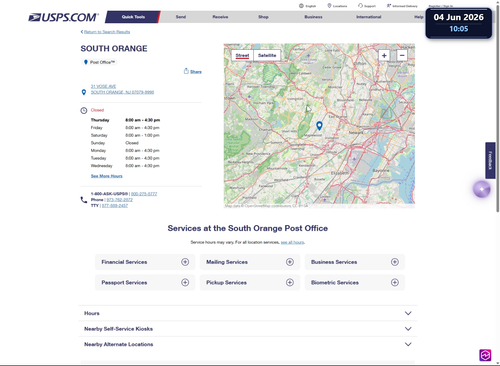Viewport: 500px width, 366px height.
Task: Open the 31 Vose Ave address link
Action: (x=122, y=89)
